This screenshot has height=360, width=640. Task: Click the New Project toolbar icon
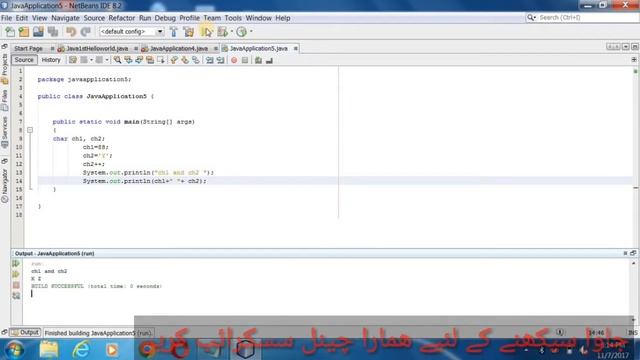(24, 31)
